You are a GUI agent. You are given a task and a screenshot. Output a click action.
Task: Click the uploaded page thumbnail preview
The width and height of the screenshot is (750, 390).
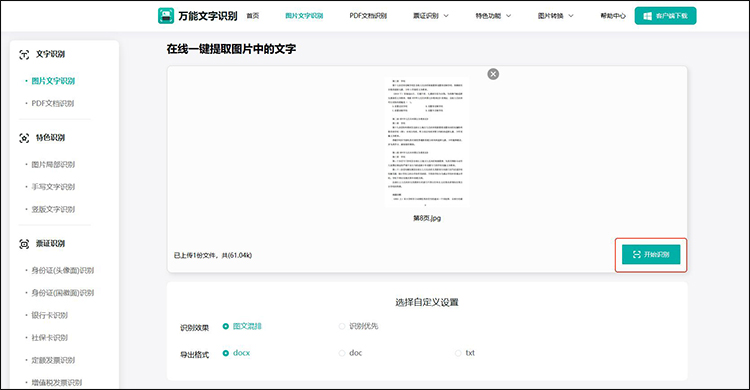(x=427, y=142)
